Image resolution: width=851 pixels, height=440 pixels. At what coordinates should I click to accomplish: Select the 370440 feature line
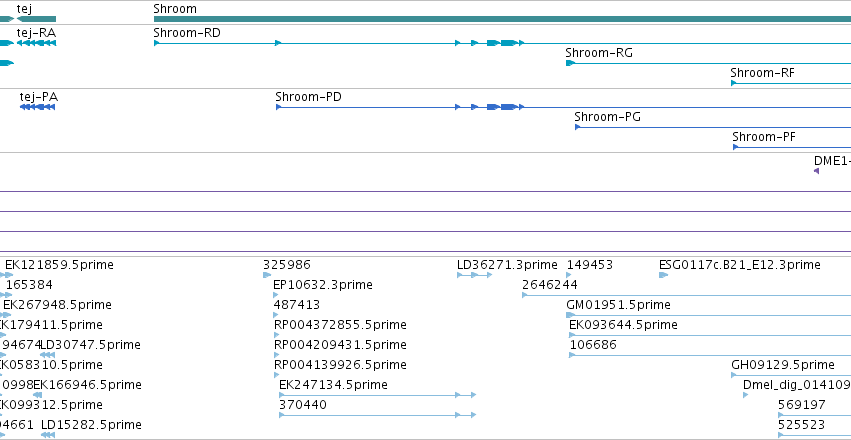tap(377, 415)
